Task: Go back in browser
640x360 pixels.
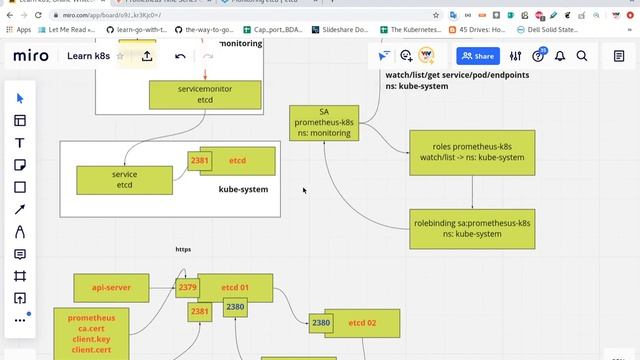Action: pyautogui.click(x=10, y=15)
